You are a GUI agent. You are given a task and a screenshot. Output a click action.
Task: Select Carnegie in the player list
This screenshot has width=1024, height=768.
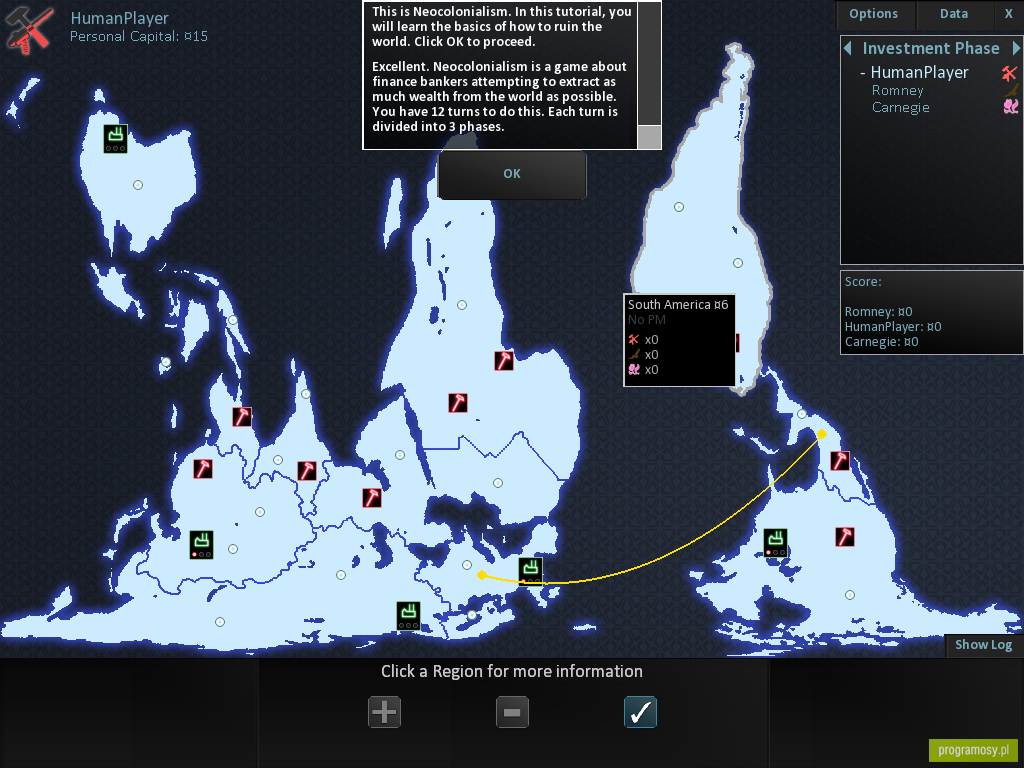coord(901,107)
